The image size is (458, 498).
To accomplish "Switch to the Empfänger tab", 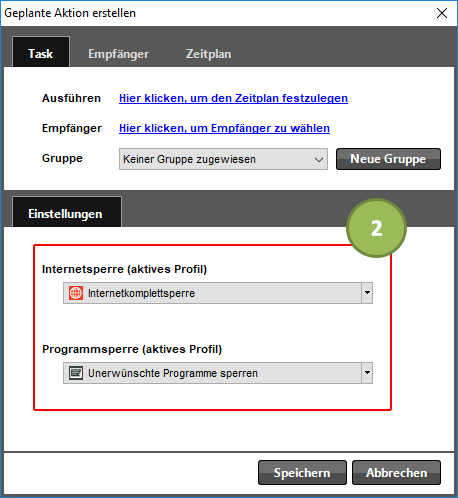I will [118, 54].
